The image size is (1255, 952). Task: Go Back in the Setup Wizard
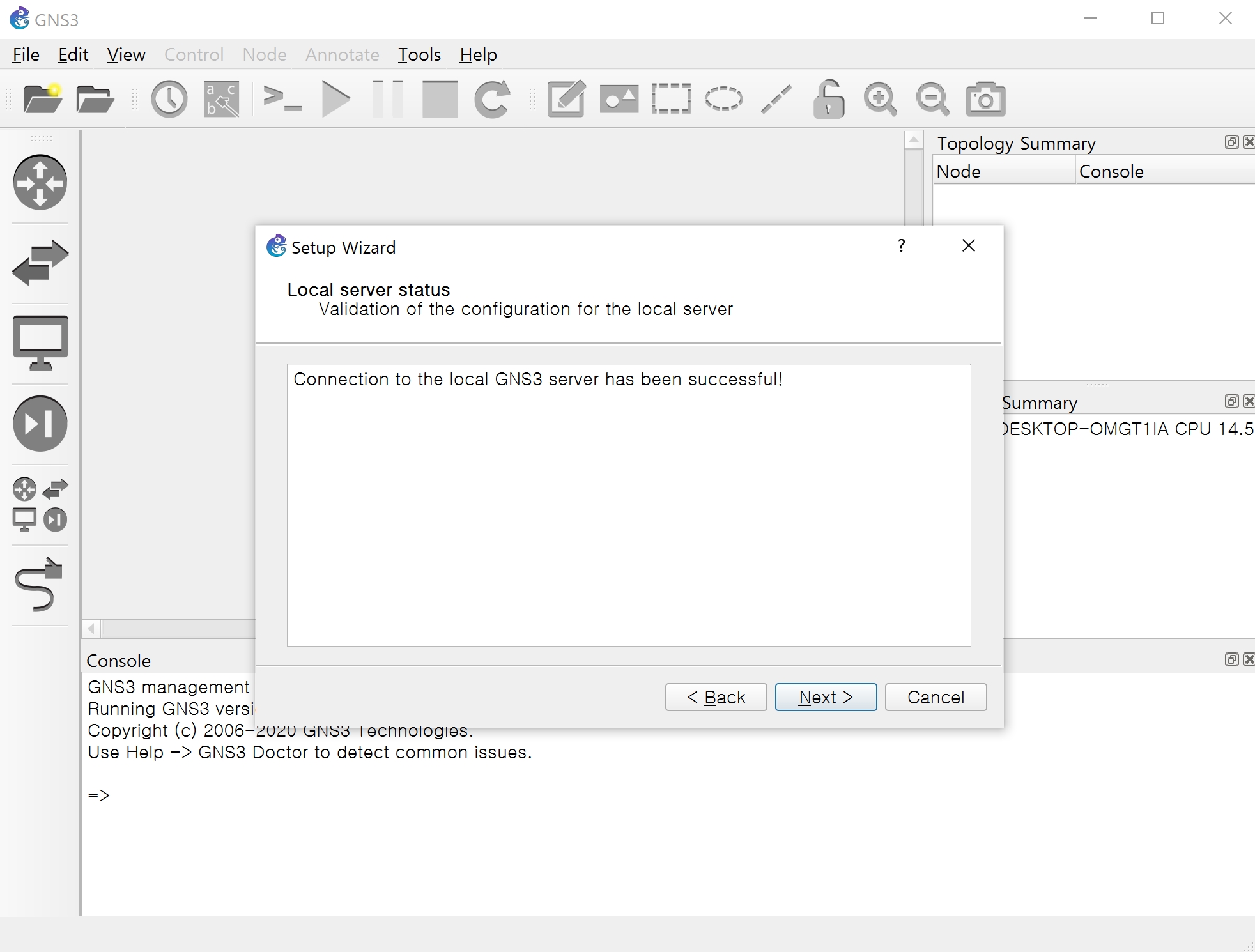click(716, 697)
